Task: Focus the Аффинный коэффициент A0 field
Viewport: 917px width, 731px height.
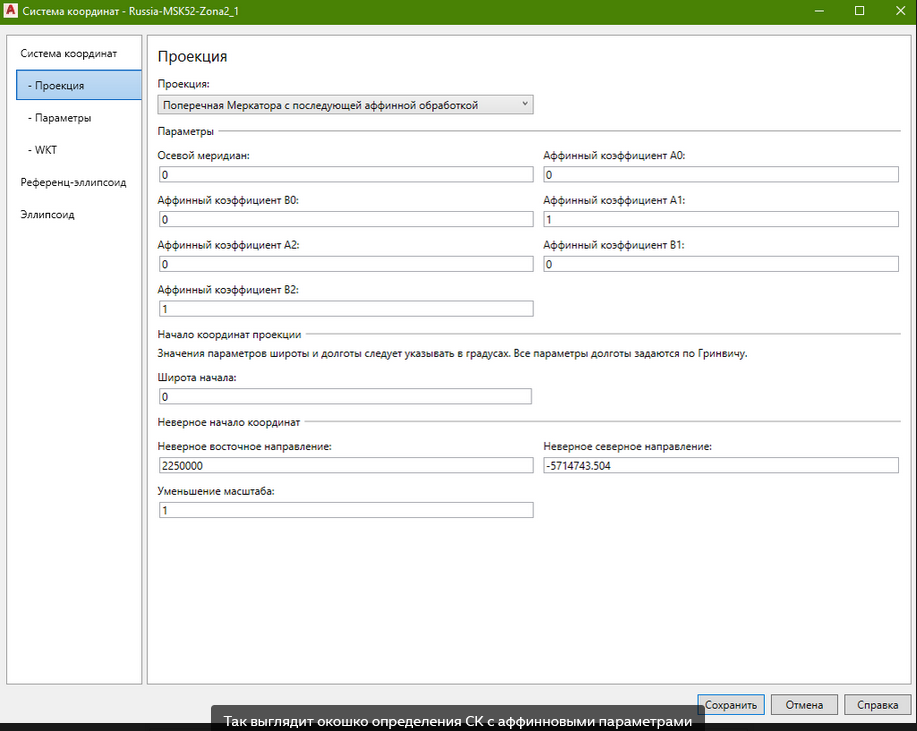Action: tap(720, 175)
